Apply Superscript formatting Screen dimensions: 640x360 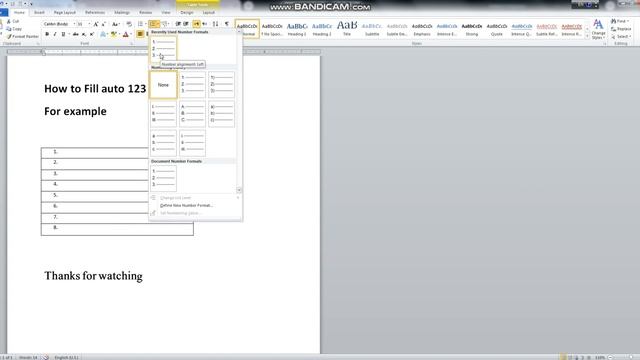(92, 34)
